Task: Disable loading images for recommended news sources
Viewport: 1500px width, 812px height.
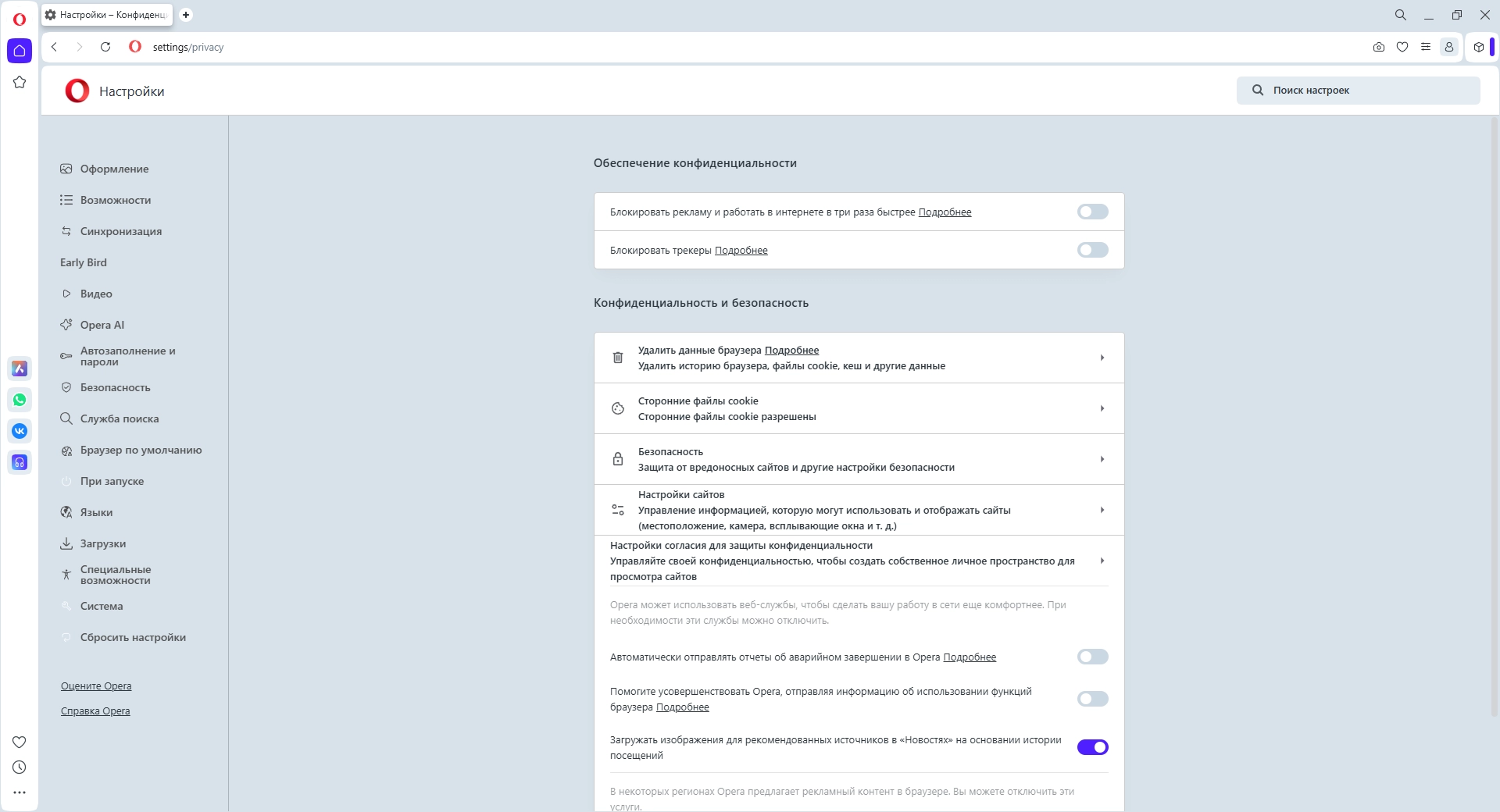Action: pos(1093,747)
